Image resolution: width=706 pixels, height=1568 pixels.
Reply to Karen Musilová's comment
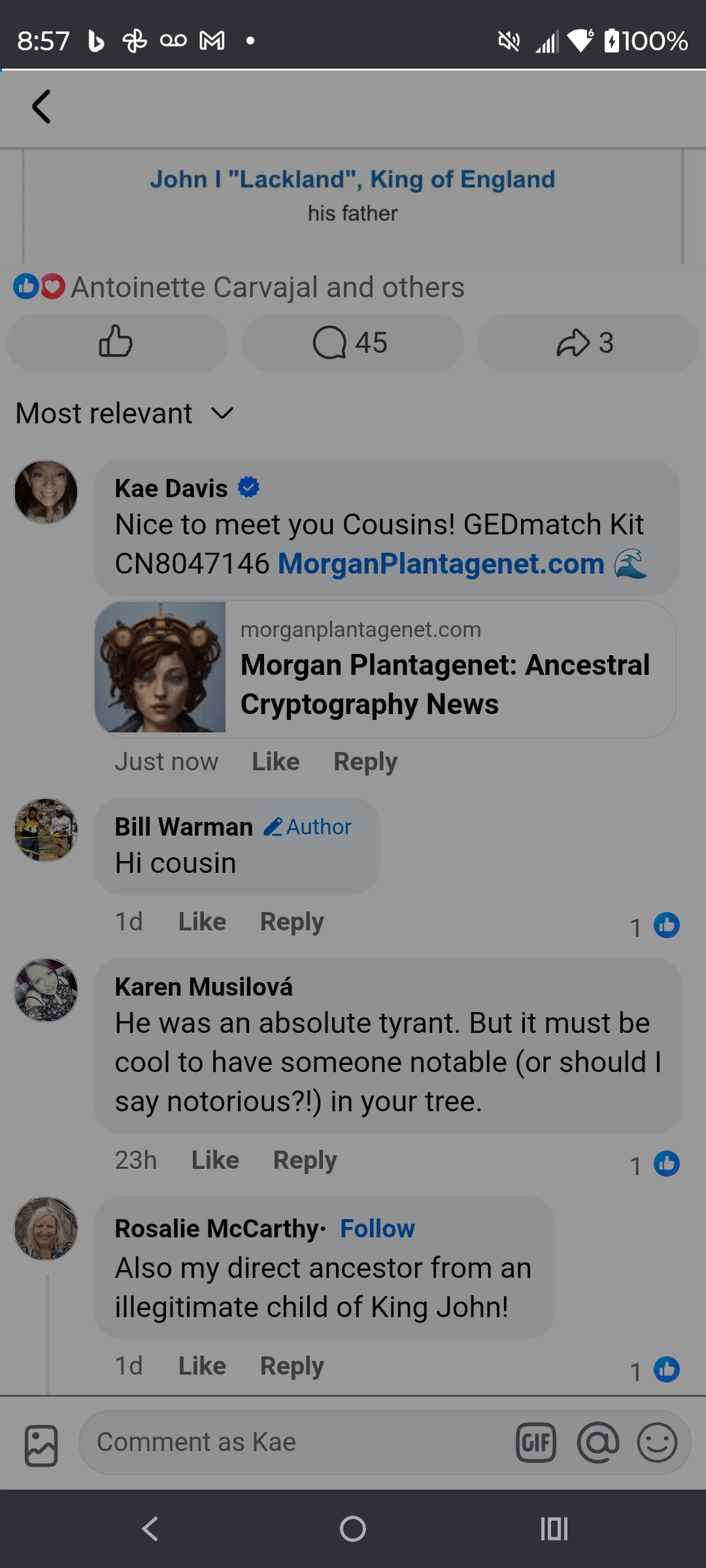[305, 1160]
